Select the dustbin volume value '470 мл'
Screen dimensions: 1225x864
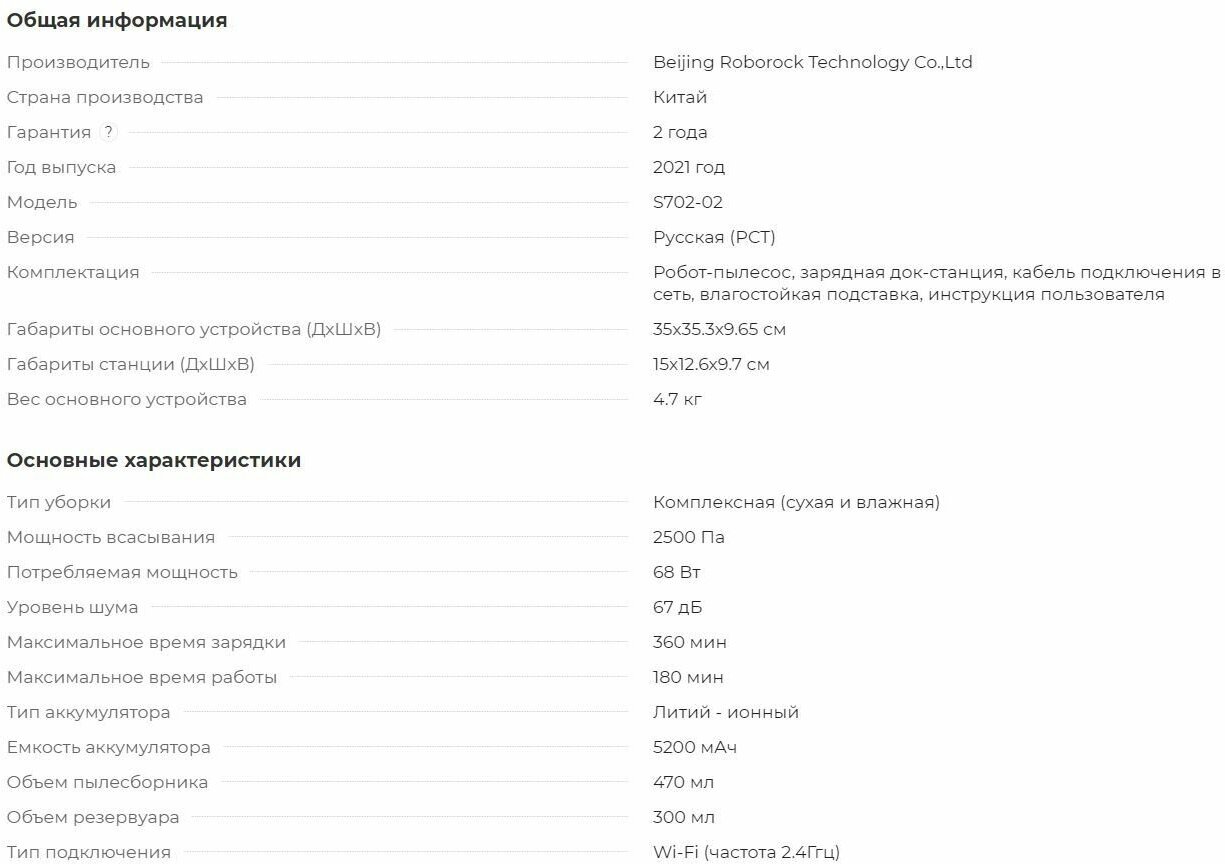pyautogui.click(x=684, y=782)
